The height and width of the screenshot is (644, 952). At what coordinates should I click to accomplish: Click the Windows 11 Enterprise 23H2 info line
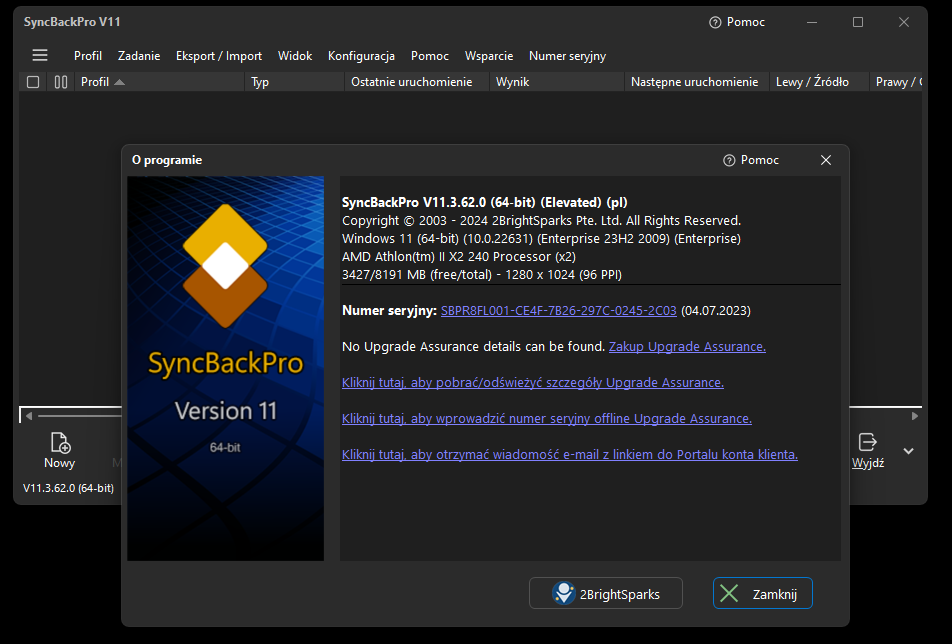coord(541,239)
